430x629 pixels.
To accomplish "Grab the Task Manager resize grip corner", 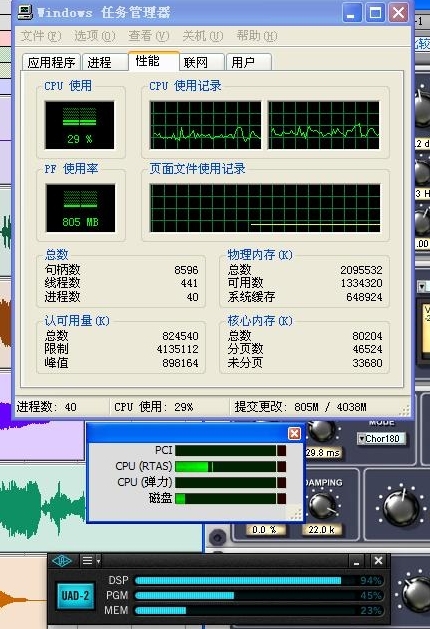I will (405, 410).
